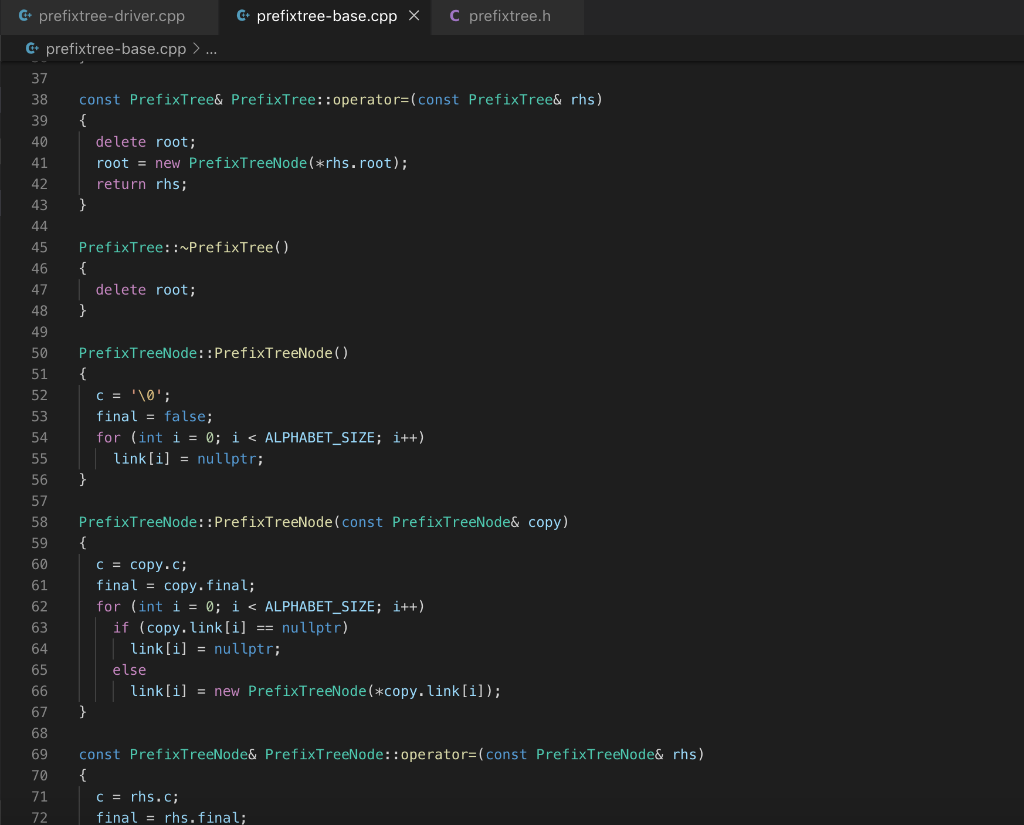1024x825 pixels.
Task: Click the breadcrumb chevron separator
Action: click(196, 49)
